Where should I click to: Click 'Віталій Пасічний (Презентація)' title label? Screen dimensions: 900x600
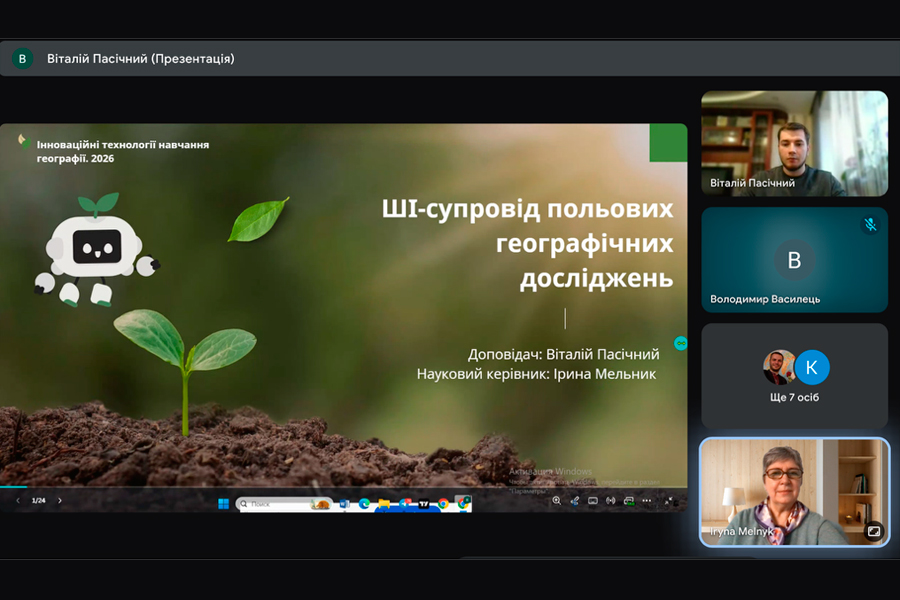(x=141, y=58)
